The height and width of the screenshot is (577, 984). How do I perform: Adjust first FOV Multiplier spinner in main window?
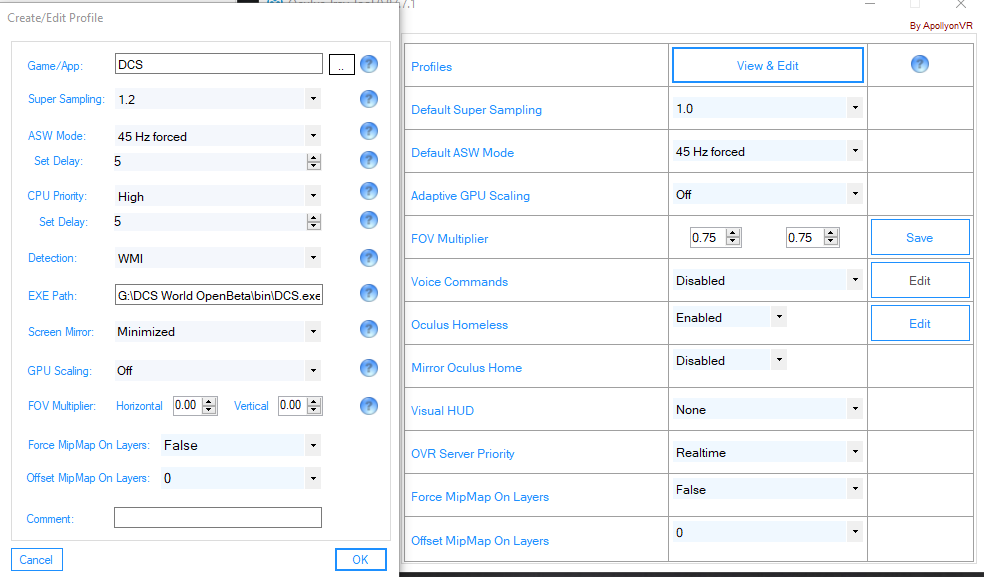click(x=733, y=237)
